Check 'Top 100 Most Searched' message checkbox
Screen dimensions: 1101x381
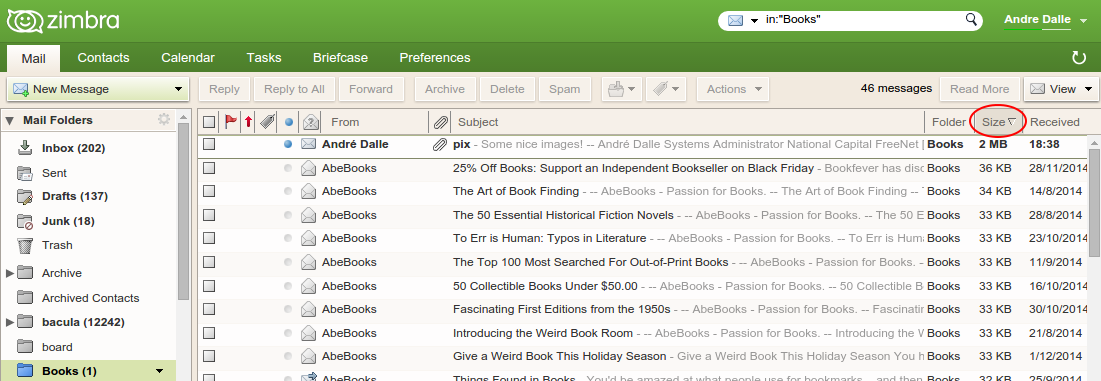[209, 262]
